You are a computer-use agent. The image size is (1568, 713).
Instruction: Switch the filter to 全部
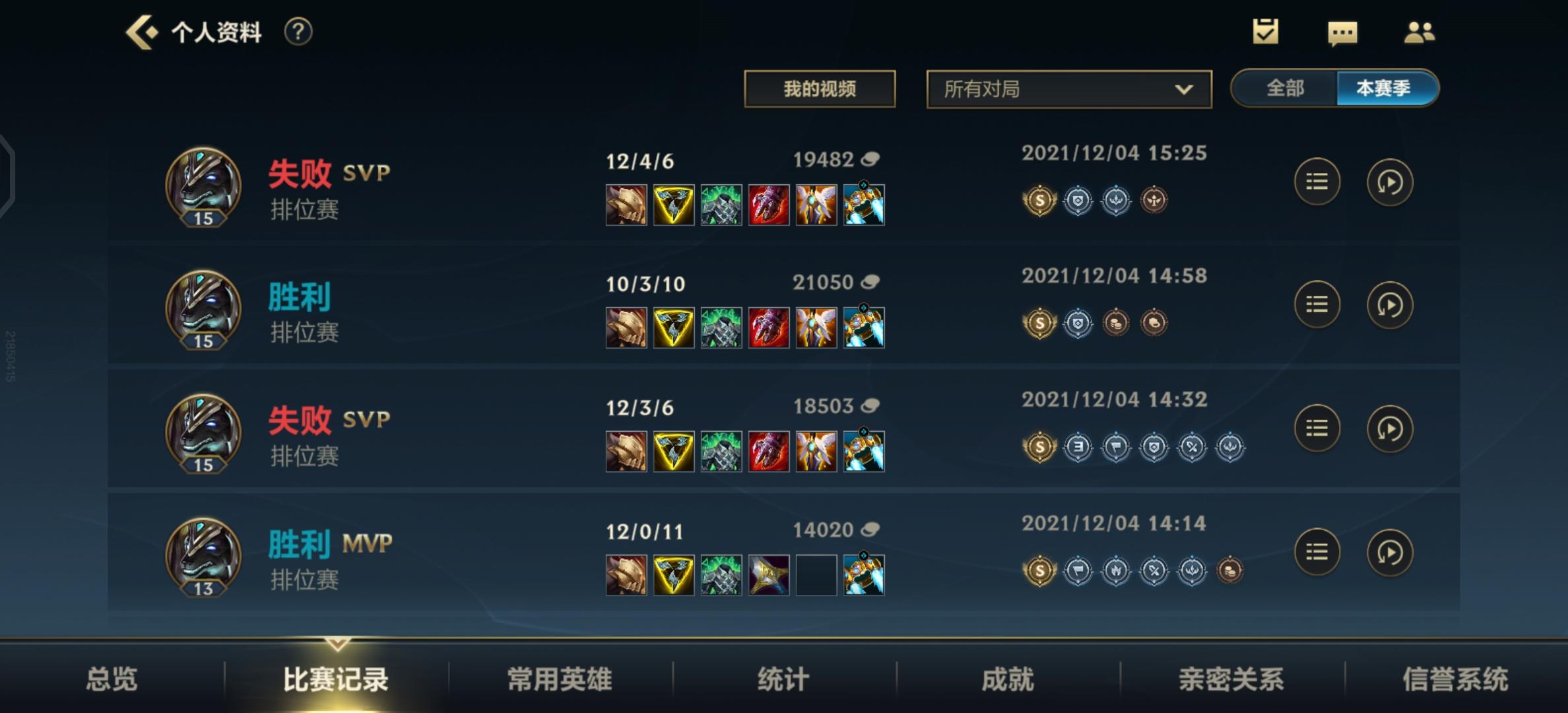(1285, 88)
